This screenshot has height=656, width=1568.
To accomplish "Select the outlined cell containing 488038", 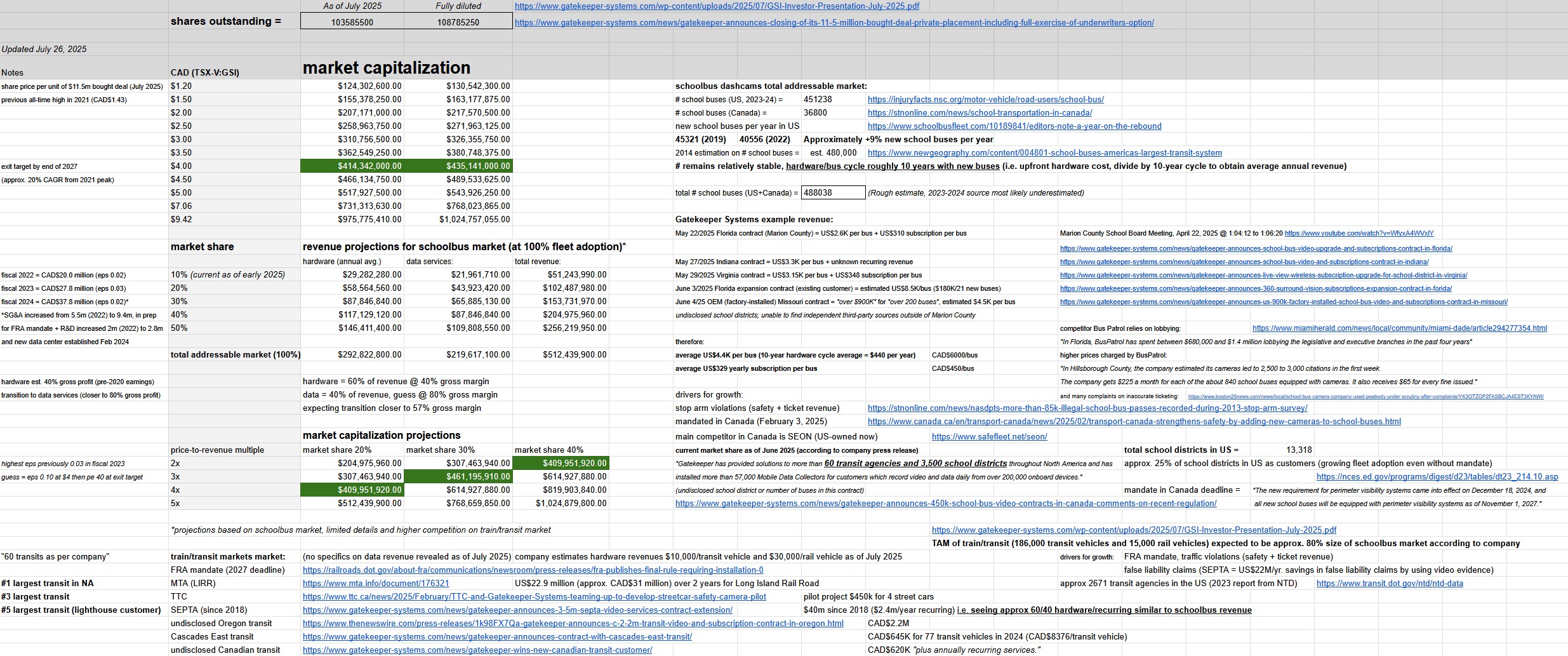I will click(x=834, y=192).
